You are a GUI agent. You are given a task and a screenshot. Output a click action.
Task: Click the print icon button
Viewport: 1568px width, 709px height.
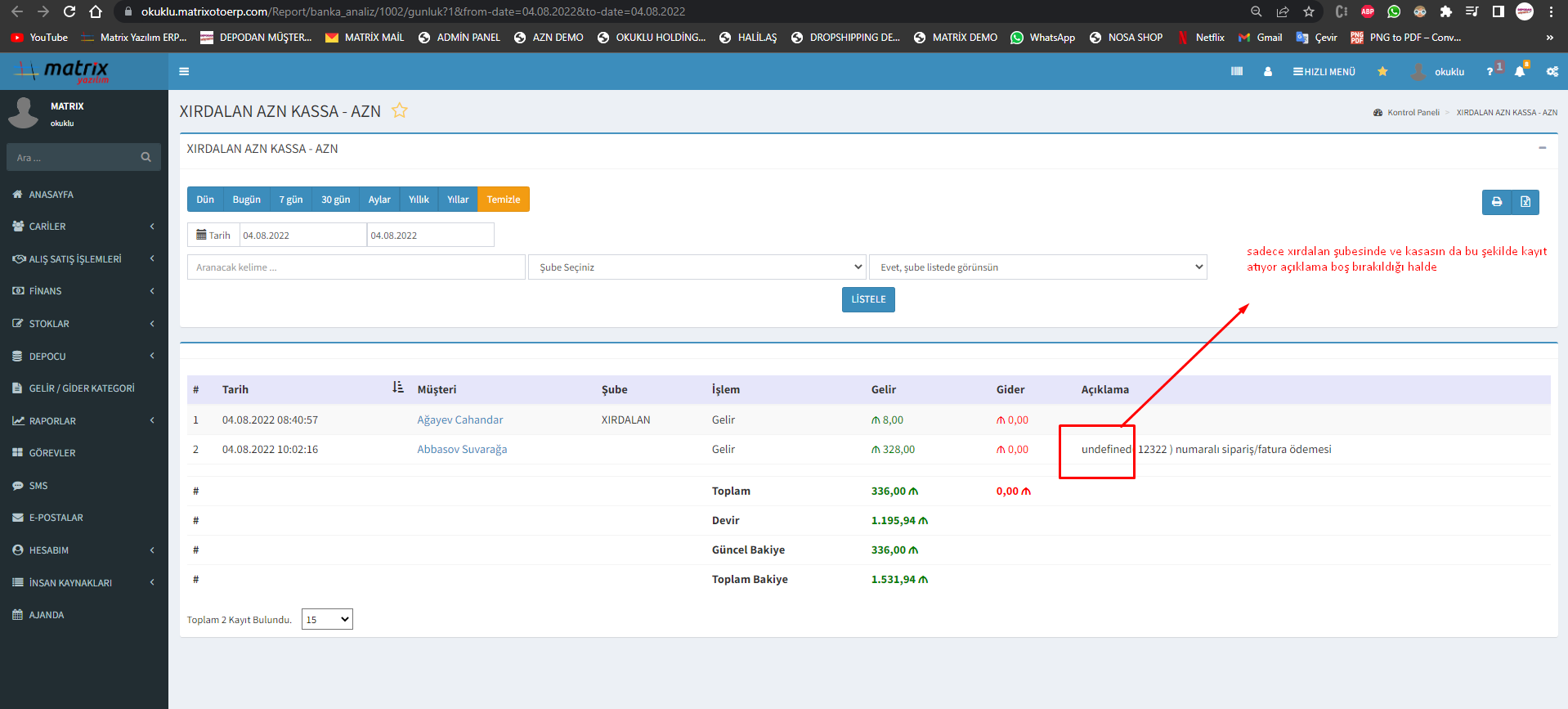[x=1496, y=202]
